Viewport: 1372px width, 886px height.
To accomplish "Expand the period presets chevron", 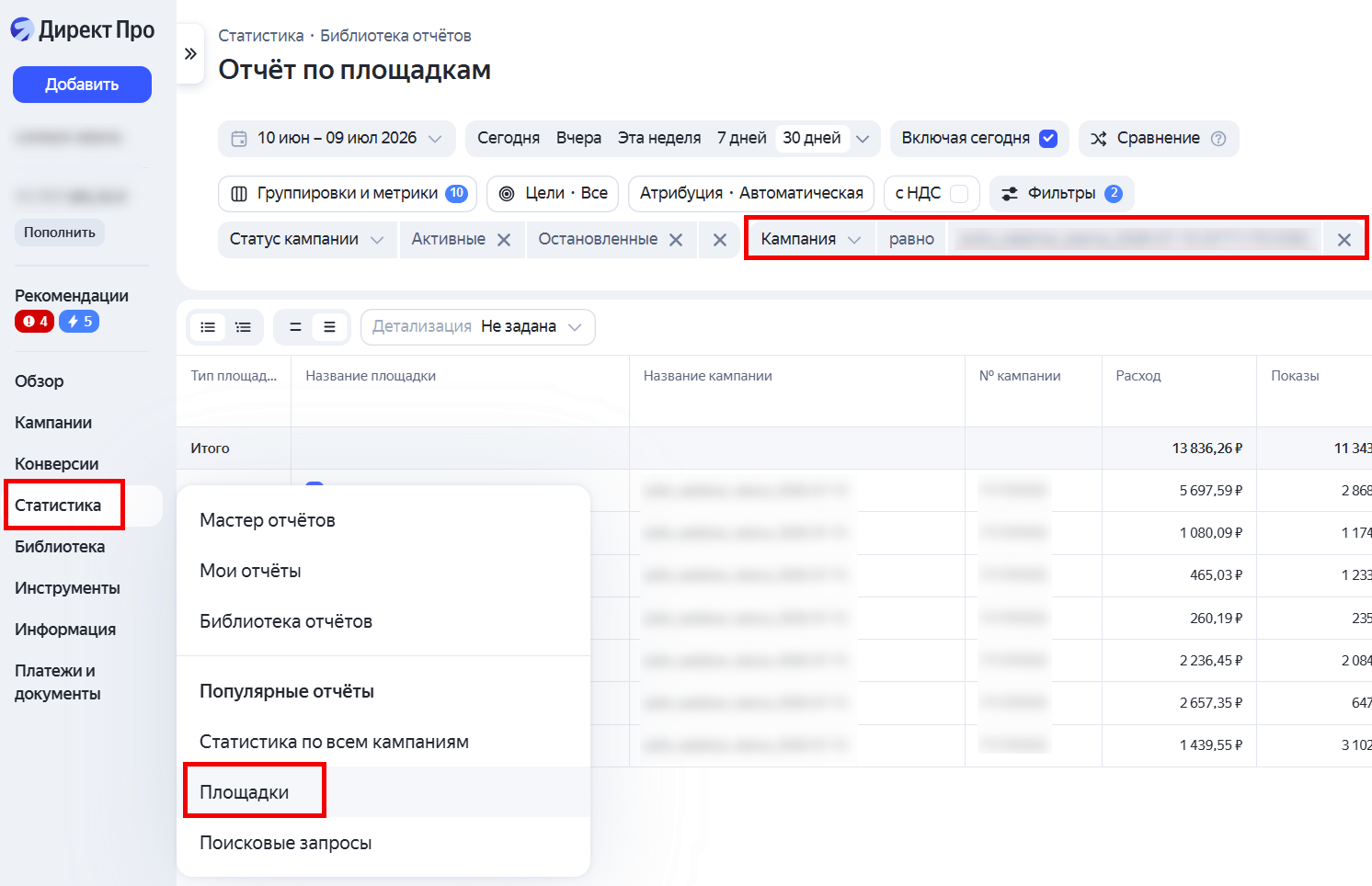I will pyautogui.click(x=863, y=139).
